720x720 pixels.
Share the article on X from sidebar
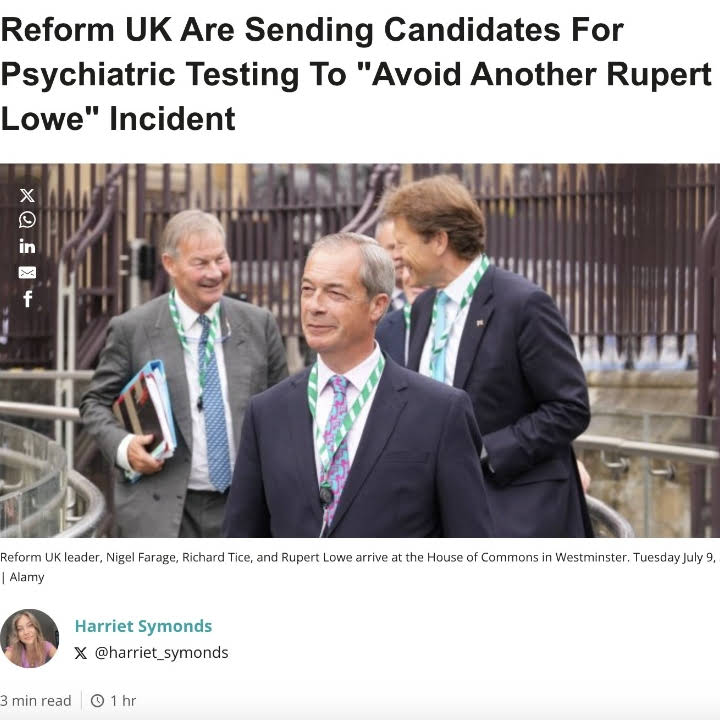pyautogui.click(x=27, y=195)
